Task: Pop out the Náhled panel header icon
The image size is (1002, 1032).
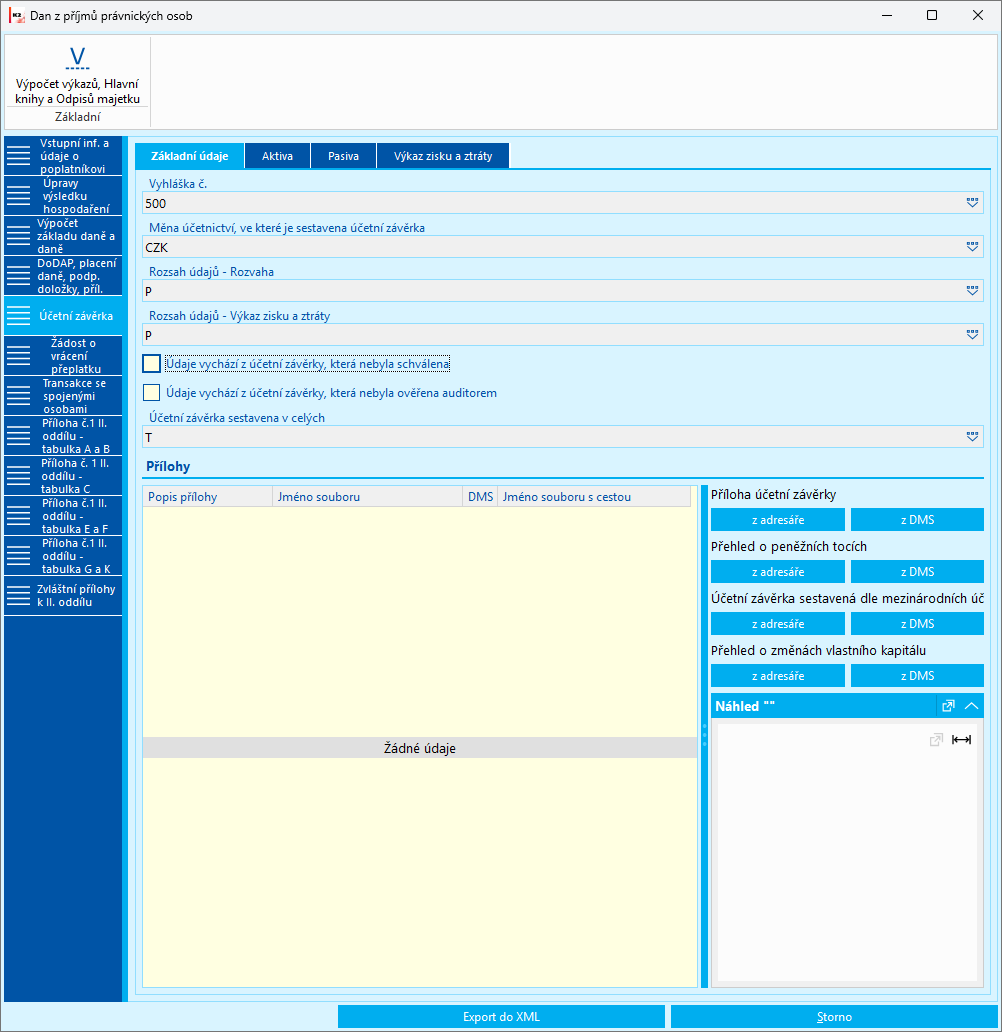Action: (948, 706)
